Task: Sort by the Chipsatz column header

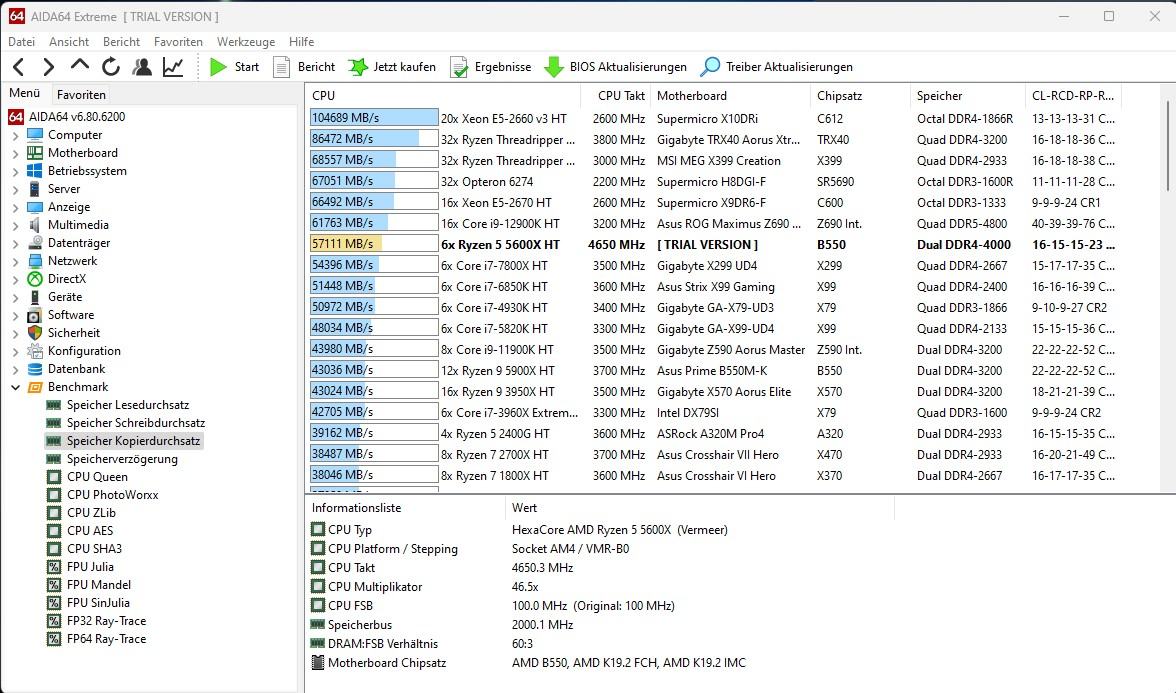Action: [x=860, y=96]
